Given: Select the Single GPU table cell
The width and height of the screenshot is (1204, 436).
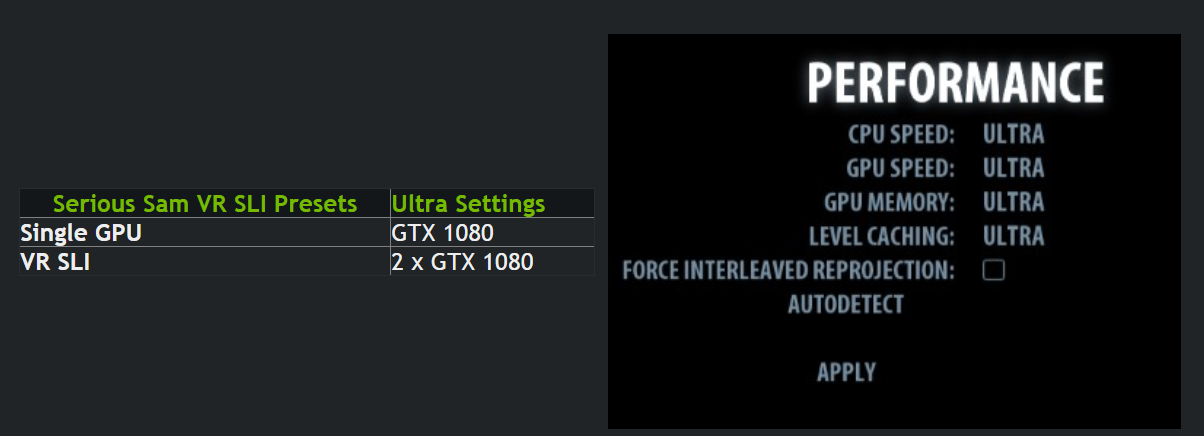Looking at the screenshot, I should point(205,232).
